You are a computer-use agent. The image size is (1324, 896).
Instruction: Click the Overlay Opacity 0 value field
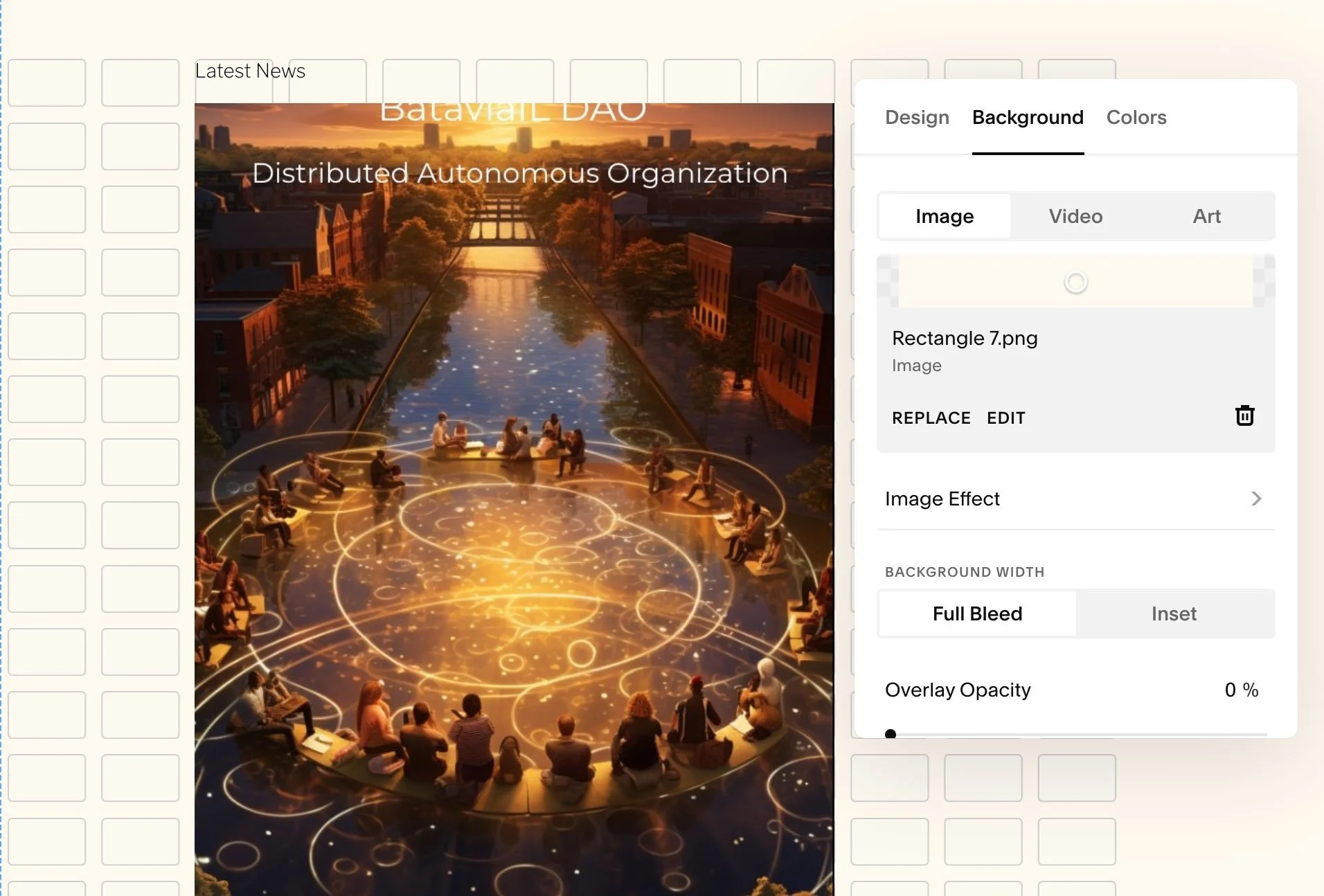(x=1230, y=690)
